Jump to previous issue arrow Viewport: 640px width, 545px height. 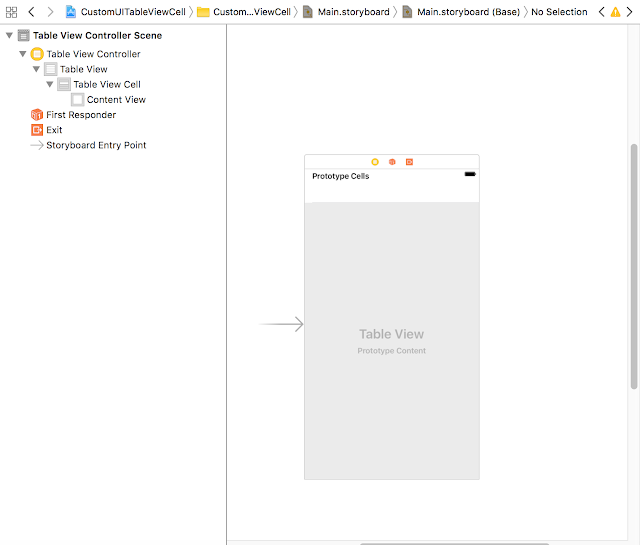(x=601, y=12)
